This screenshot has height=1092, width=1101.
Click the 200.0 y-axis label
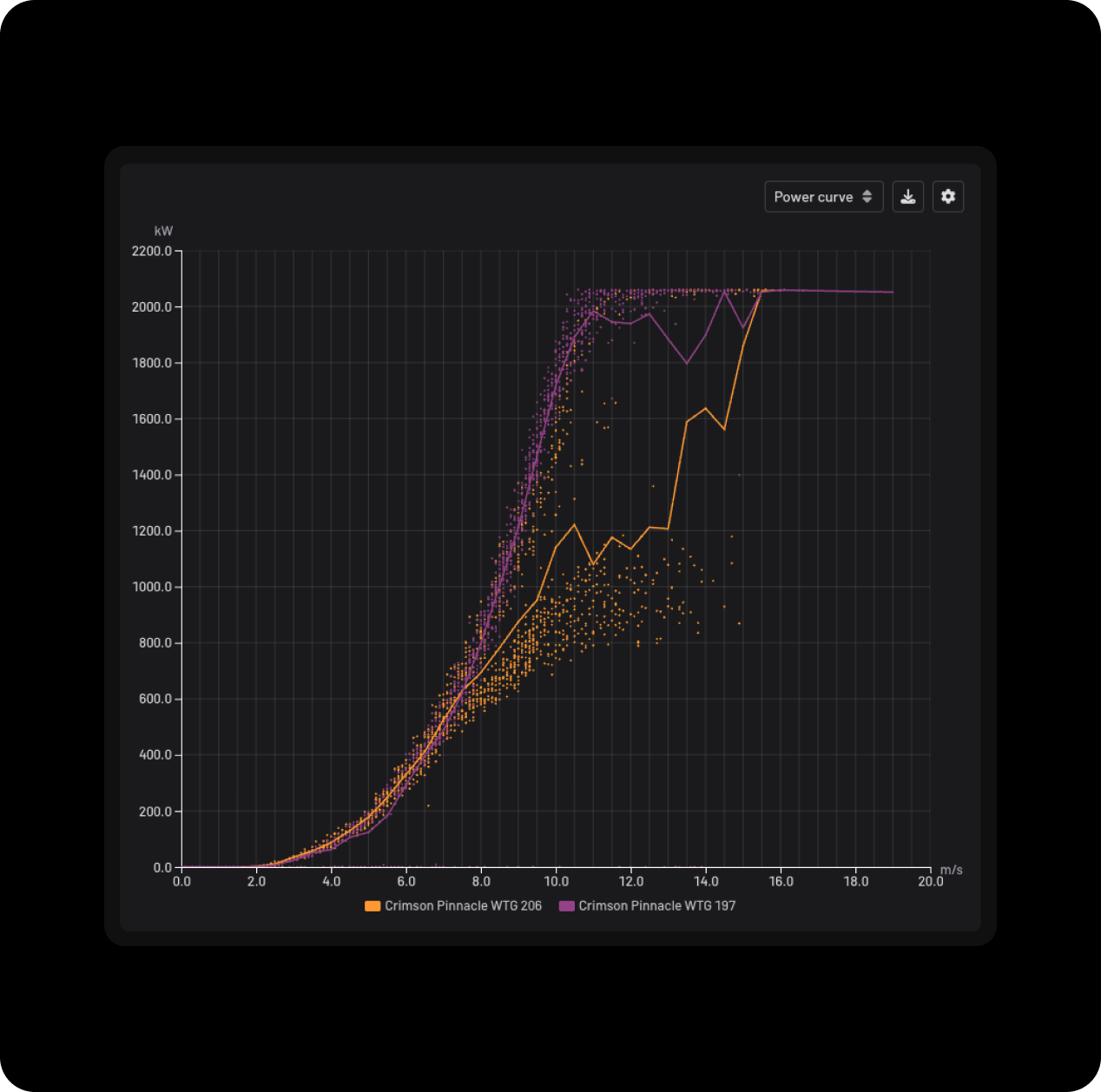155,812
